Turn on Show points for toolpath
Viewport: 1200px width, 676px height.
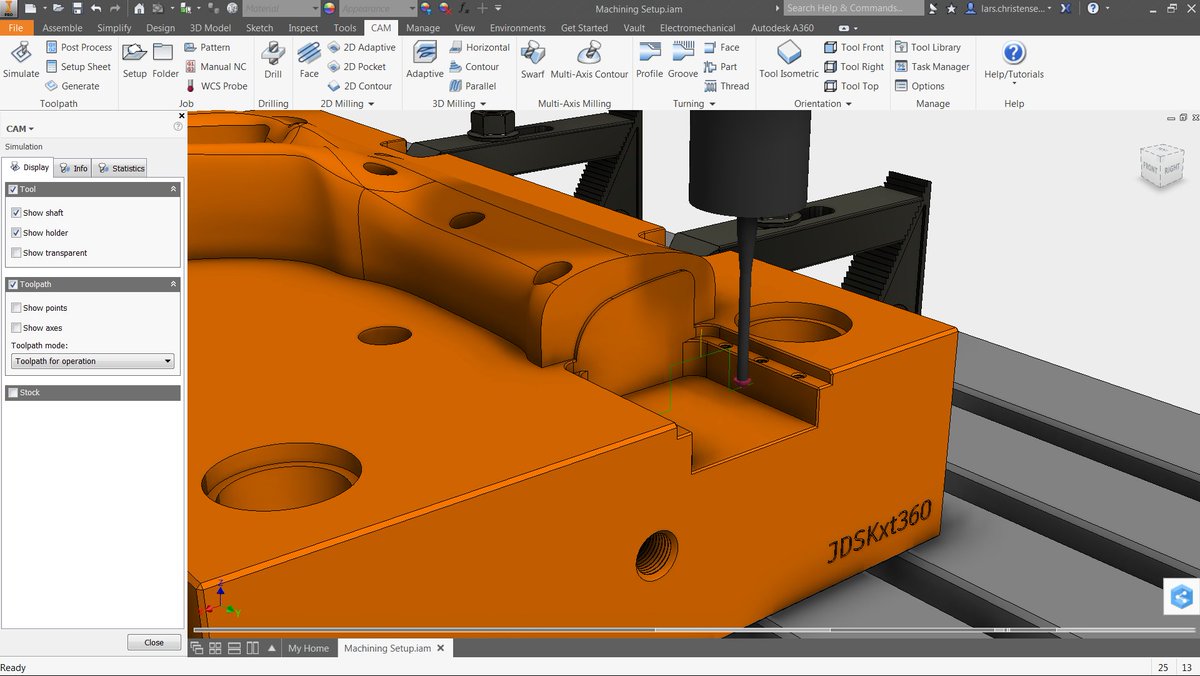pos(16,308)
